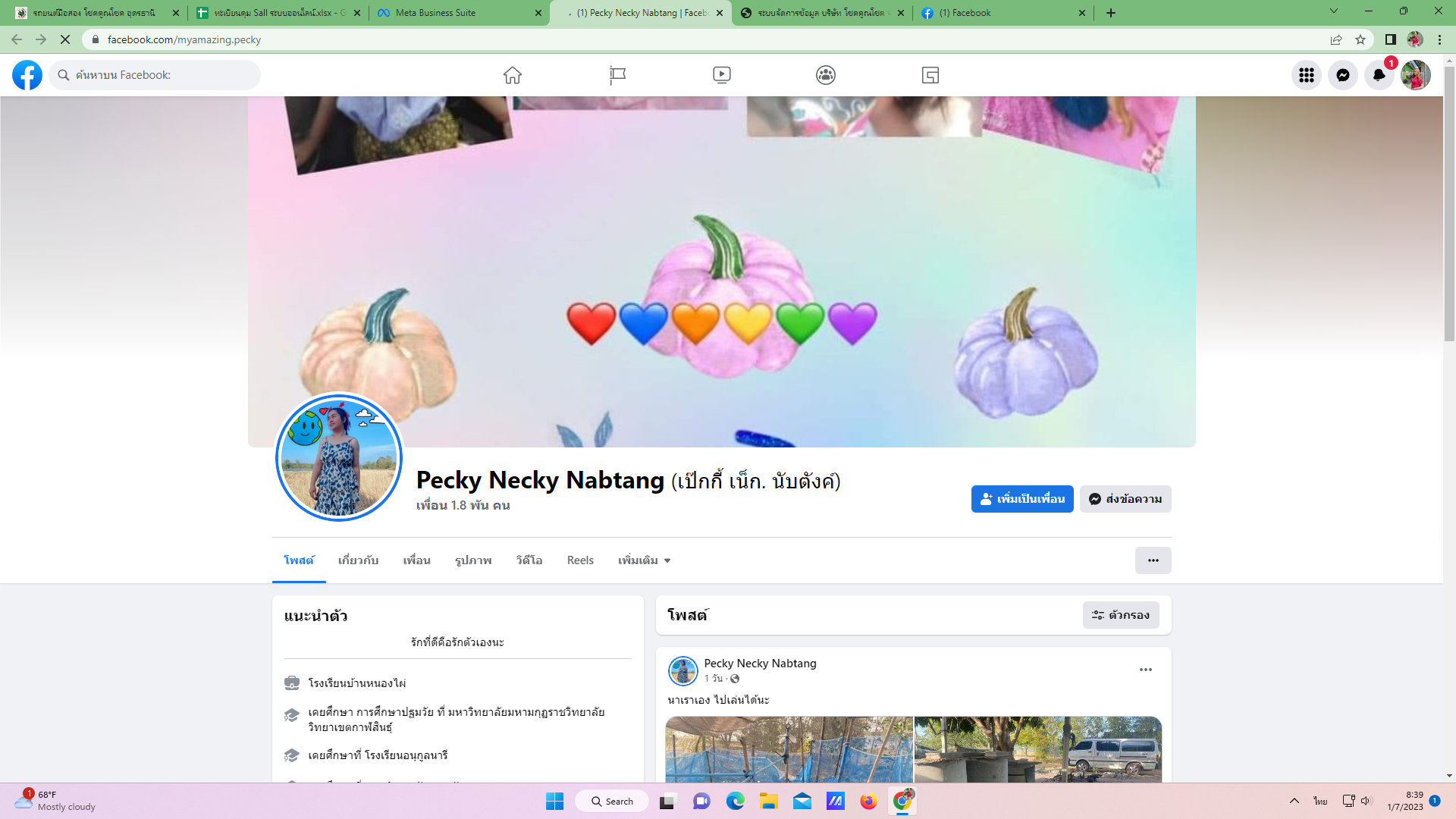Open the Groups icon in navigation
Viewport: 1456px width, 819px height.
(x=826, y=75)
